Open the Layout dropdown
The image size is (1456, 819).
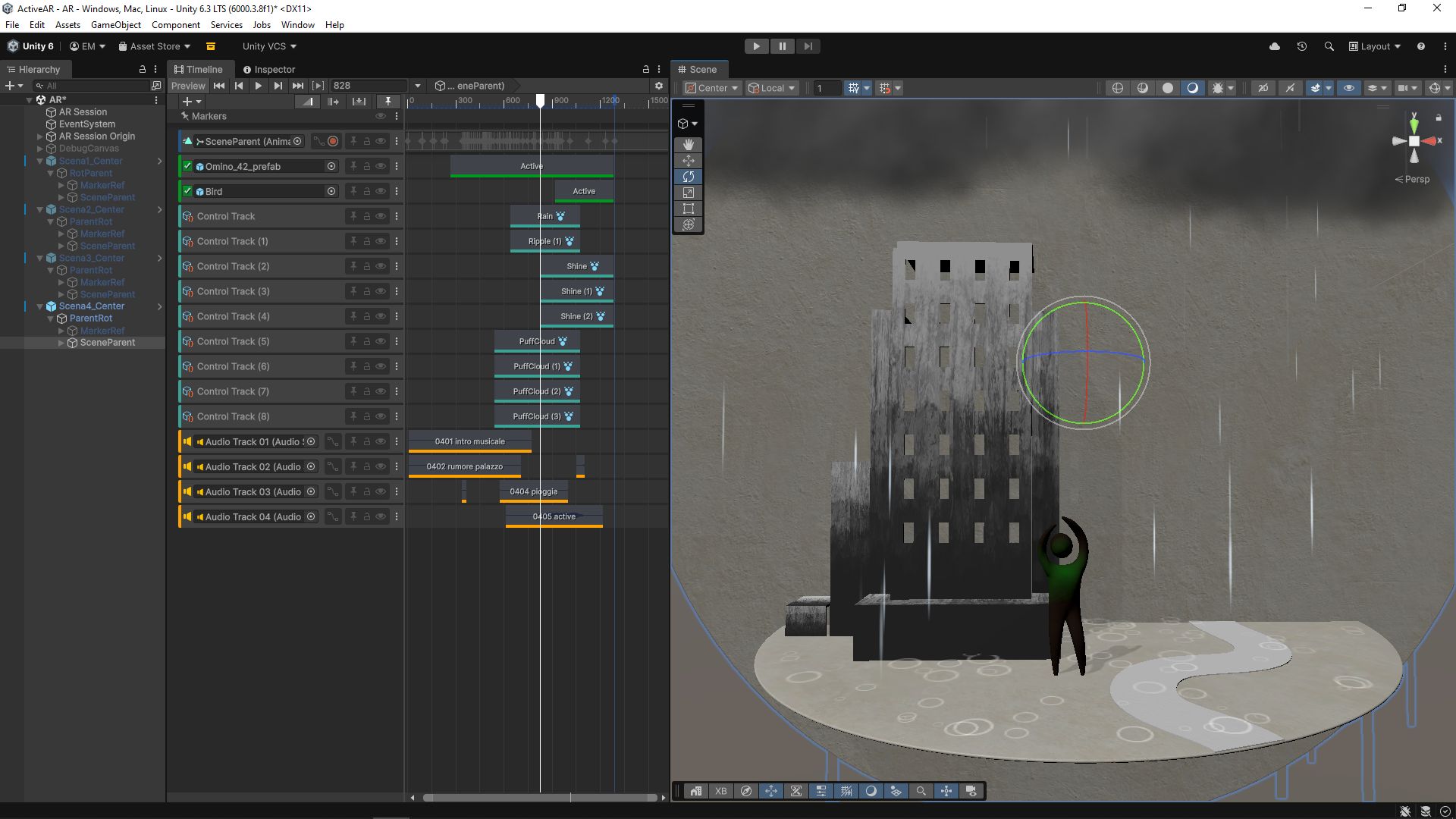tap(1375, 46)
